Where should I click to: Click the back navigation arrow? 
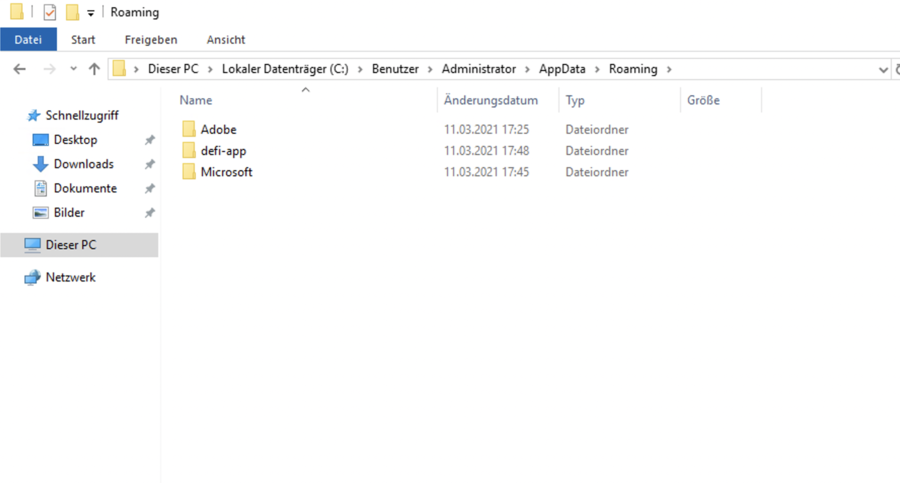point(19,69)
